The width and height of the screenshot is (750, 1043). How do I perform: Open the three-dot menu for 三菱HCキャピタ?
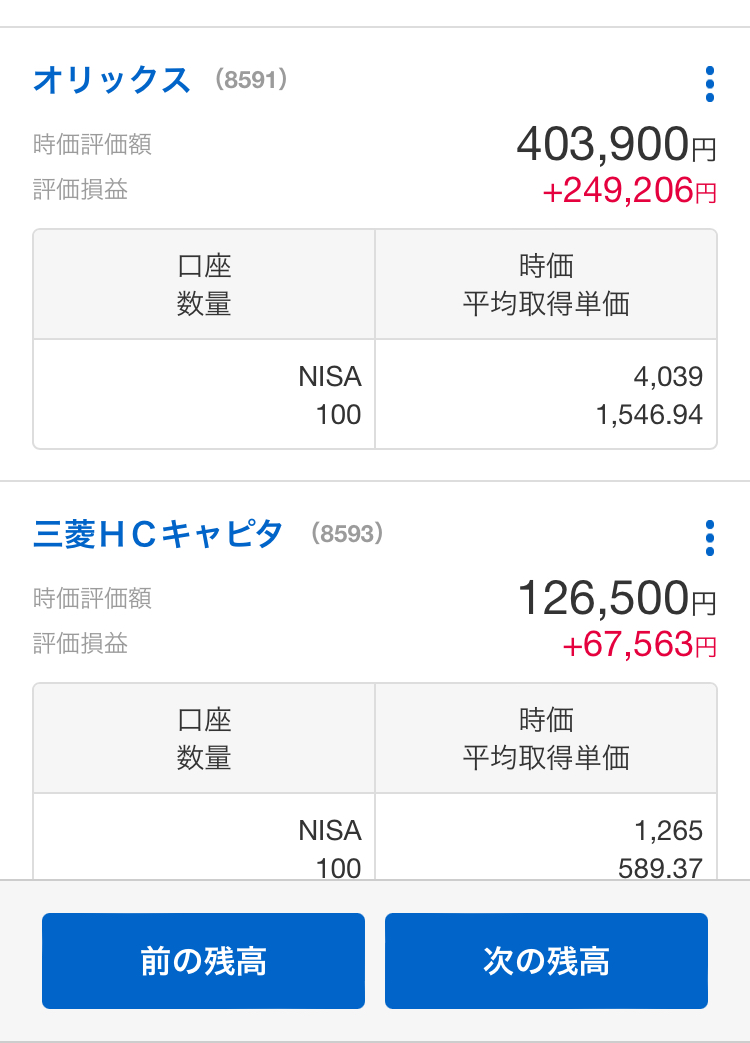709,538
